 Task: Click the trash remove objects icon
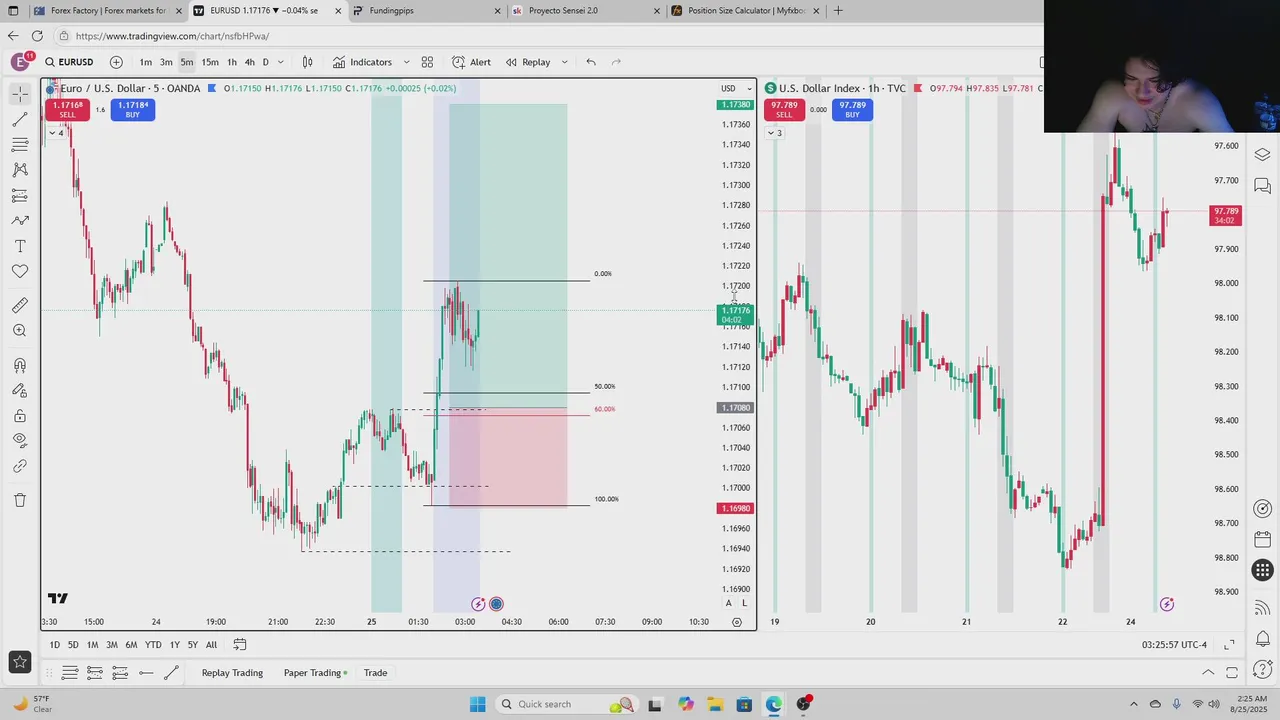[x=20, y=500]
